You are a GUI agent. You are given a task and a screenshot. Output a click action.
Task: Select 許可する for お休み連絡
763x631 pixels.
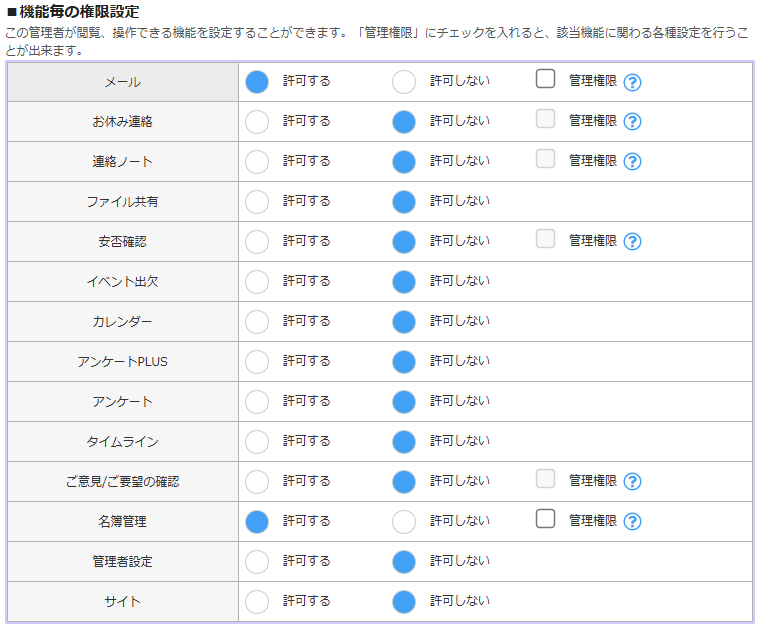[x=257, y=122]
